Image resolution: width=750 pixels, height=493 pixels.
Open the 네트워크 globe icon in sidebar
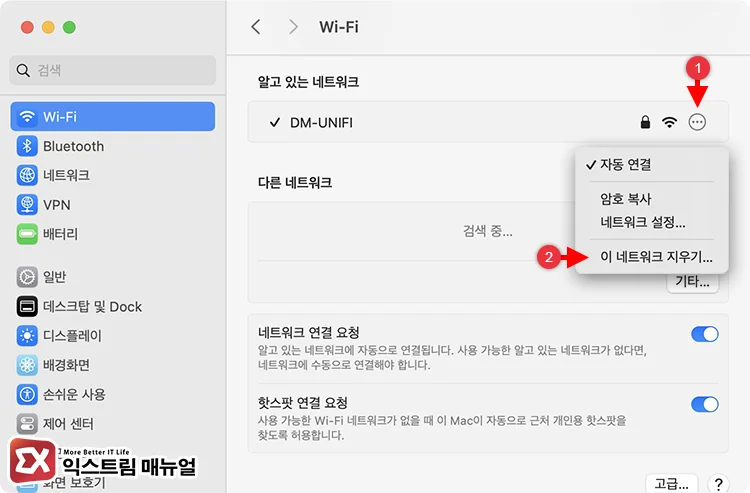pyautogui.click(x=27, y=175)
